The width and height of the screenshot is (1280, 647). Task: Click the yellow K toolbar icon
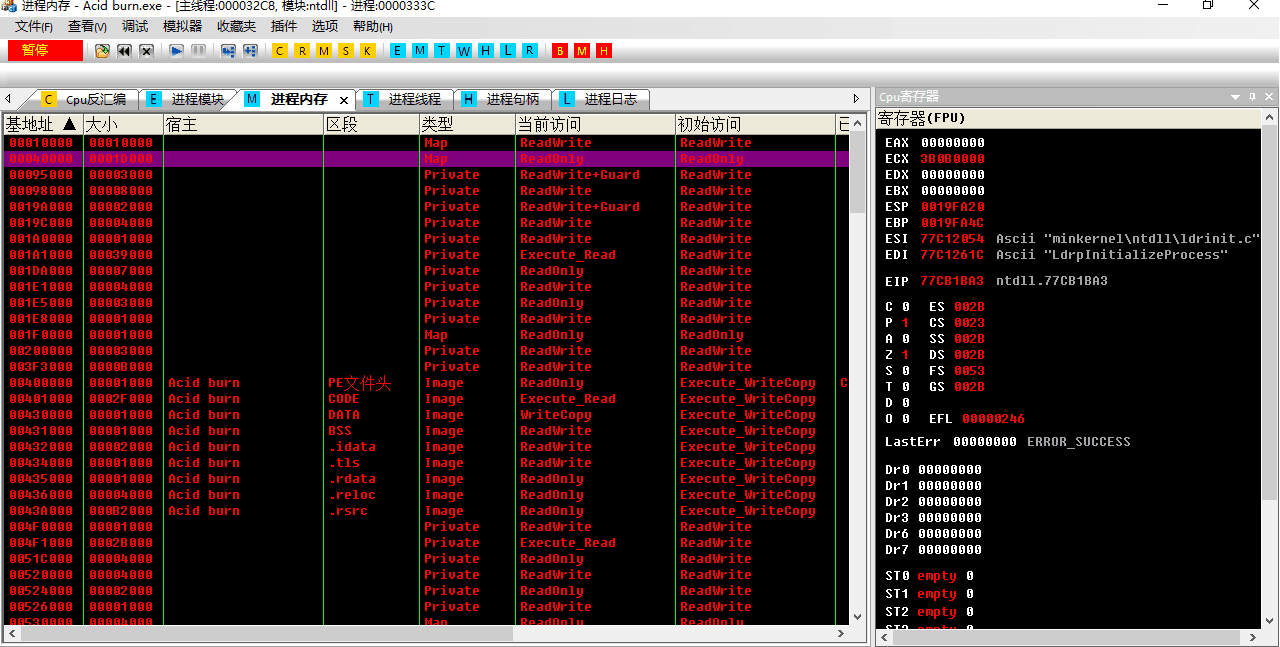pyautogui.click(x=367, y=51)
